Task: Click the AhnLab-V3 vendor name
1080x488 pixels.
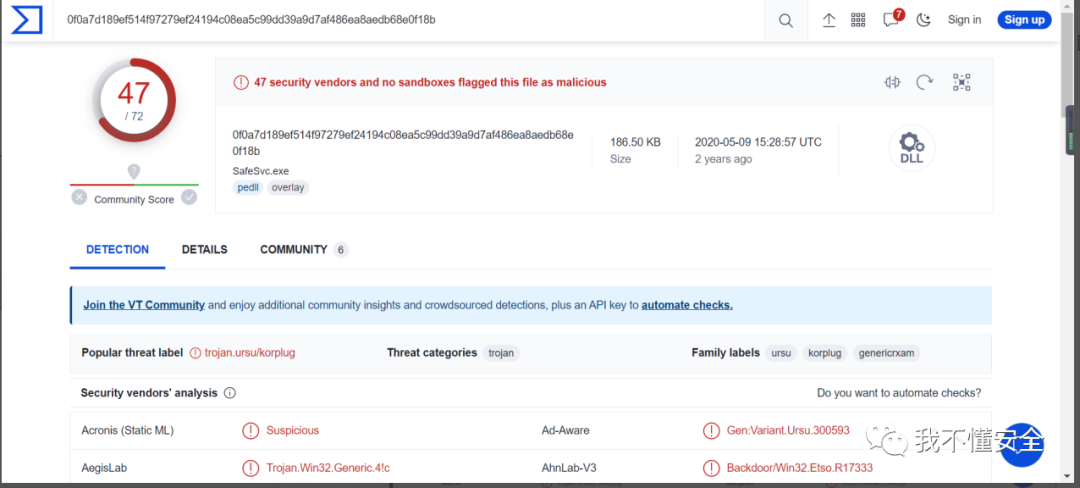Action: coord(569,468)
